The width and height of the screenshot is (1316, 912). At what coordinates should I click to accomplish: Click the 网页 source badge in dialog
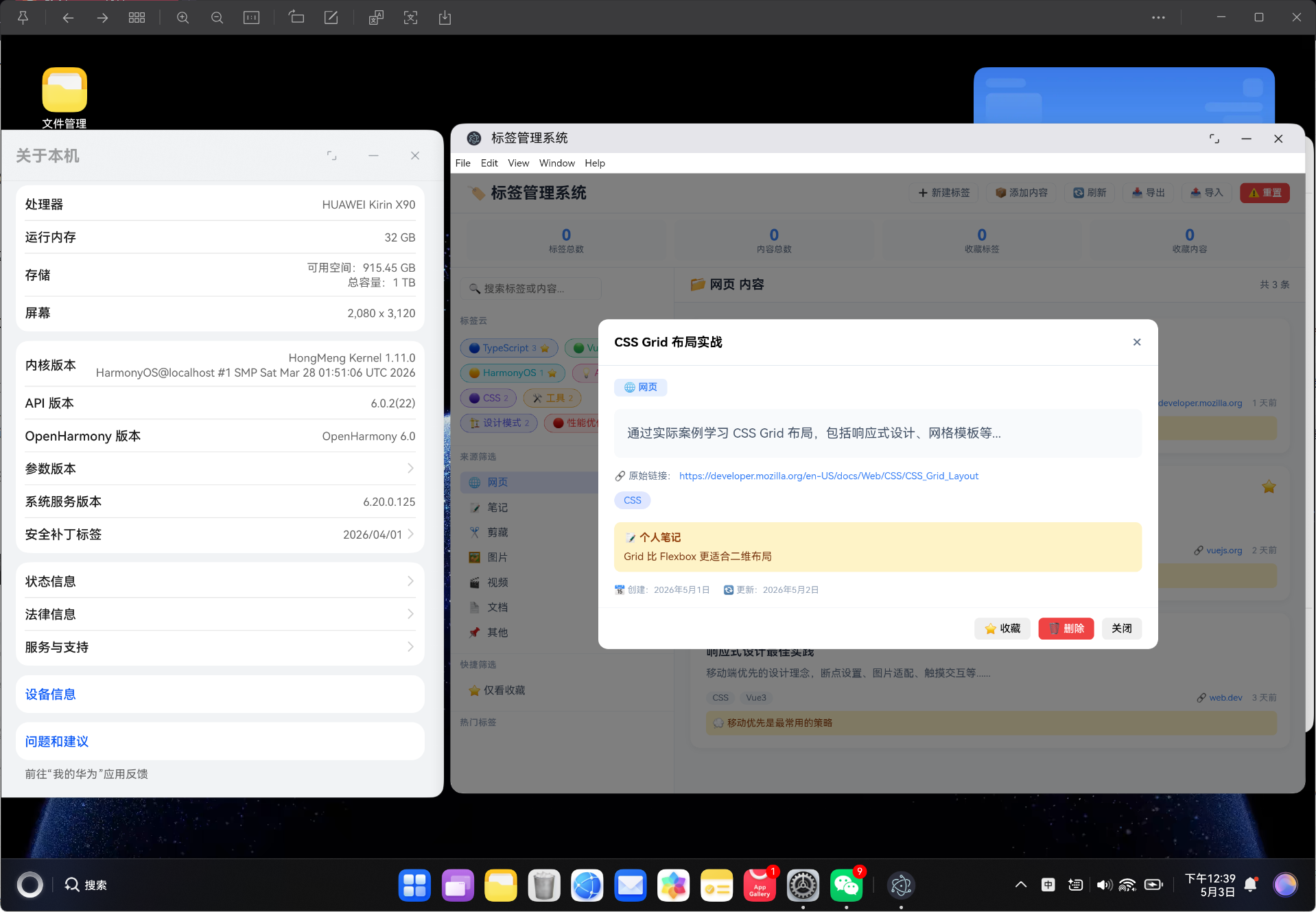pos(640,387)
